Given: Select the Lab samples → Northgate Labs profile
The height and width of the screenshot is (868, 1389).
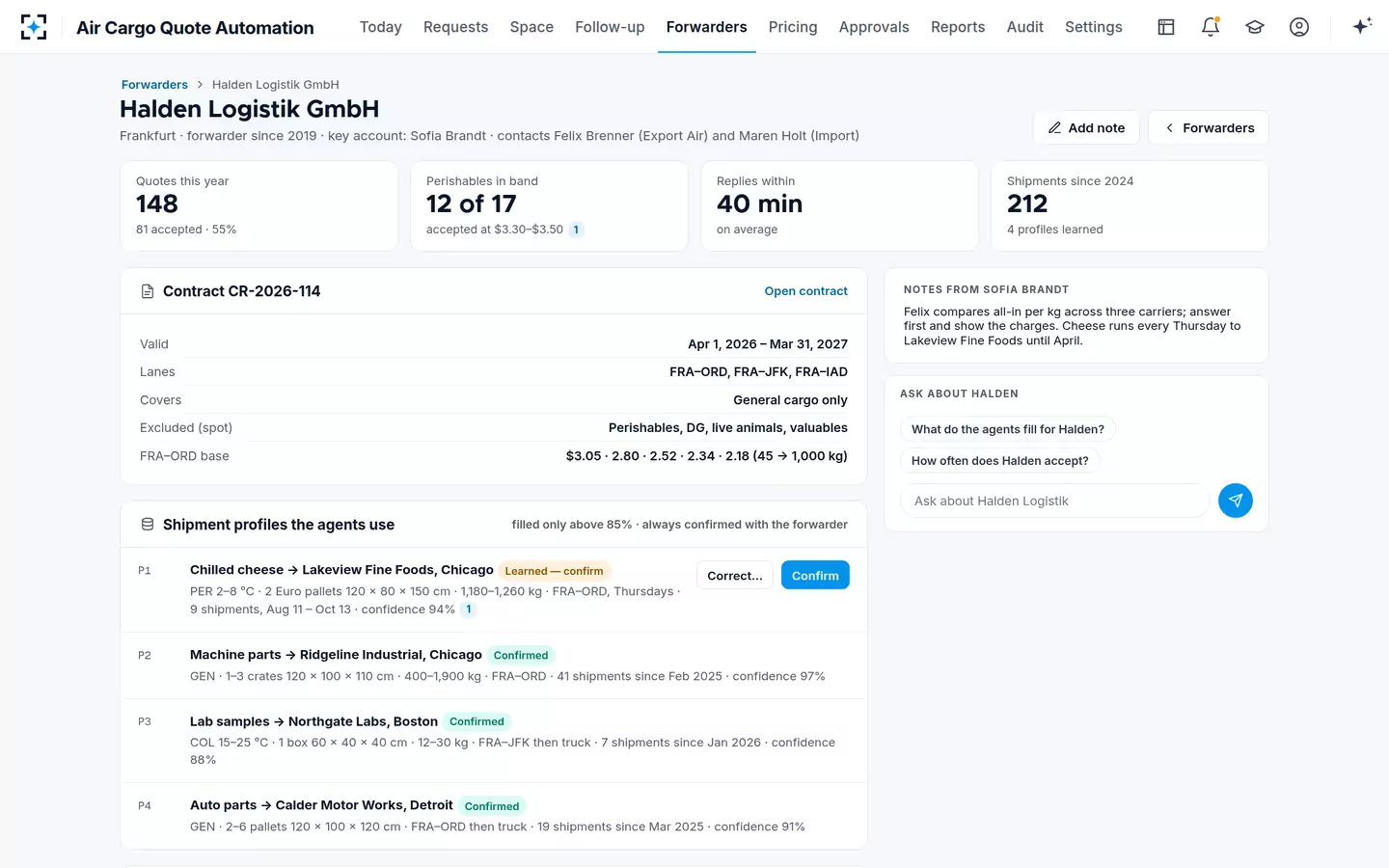Looking at the screenshot, I should tap(494, 741).
